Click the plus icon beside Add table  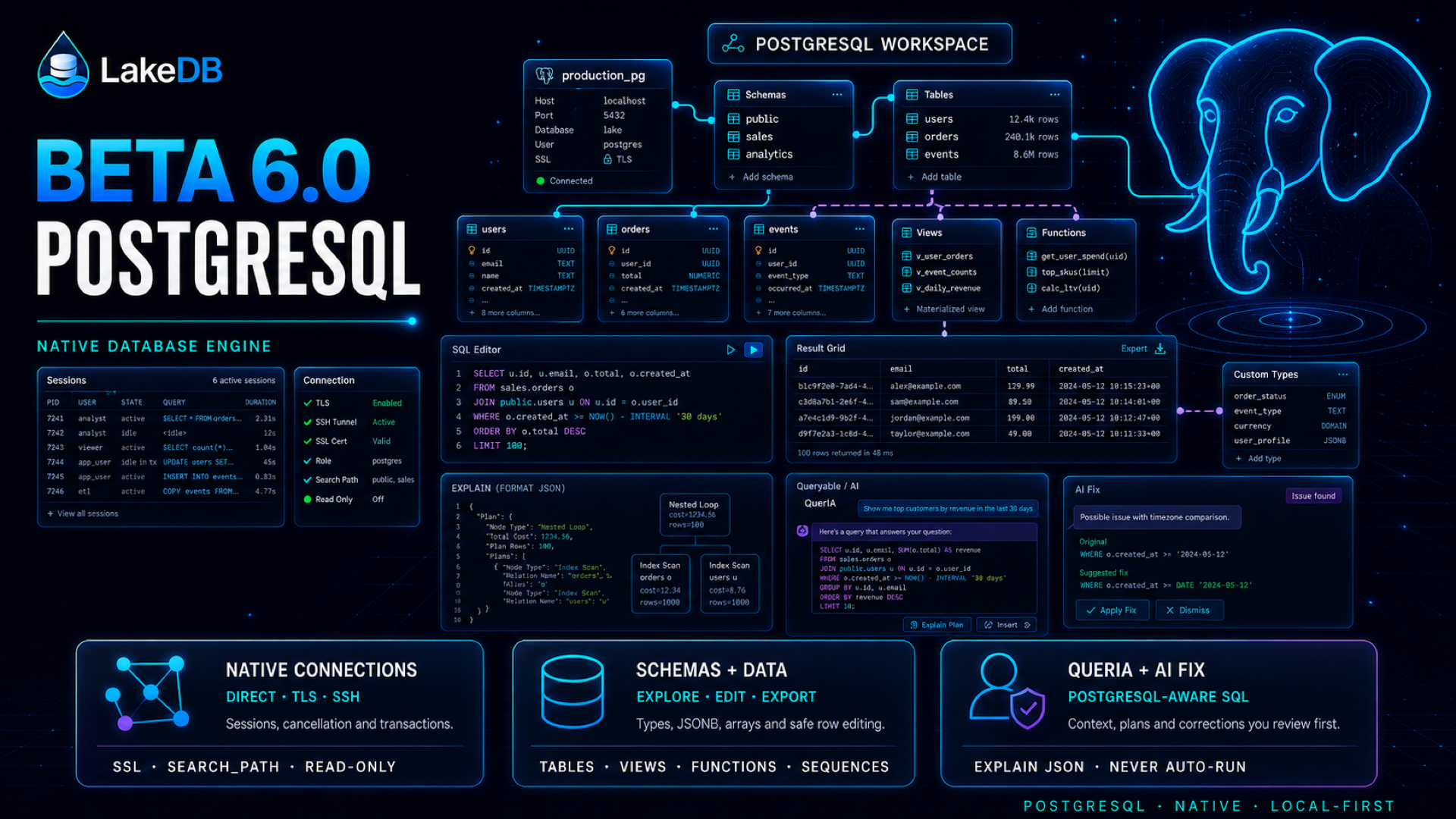[911, 177]
